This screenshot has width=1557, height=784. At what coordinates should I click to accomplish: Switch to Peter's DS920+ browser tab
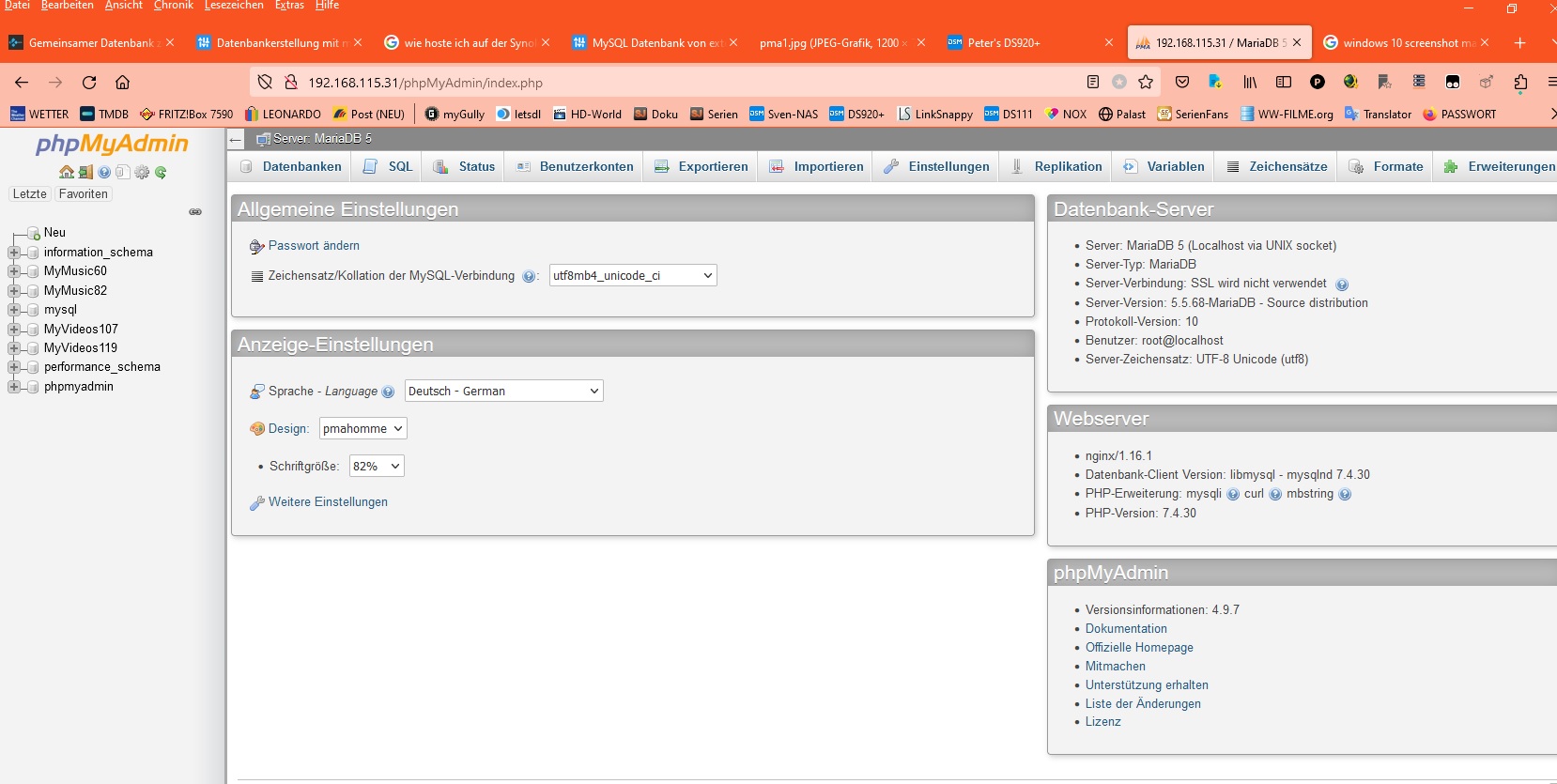pyautogui.click(x=1029, y=42)
